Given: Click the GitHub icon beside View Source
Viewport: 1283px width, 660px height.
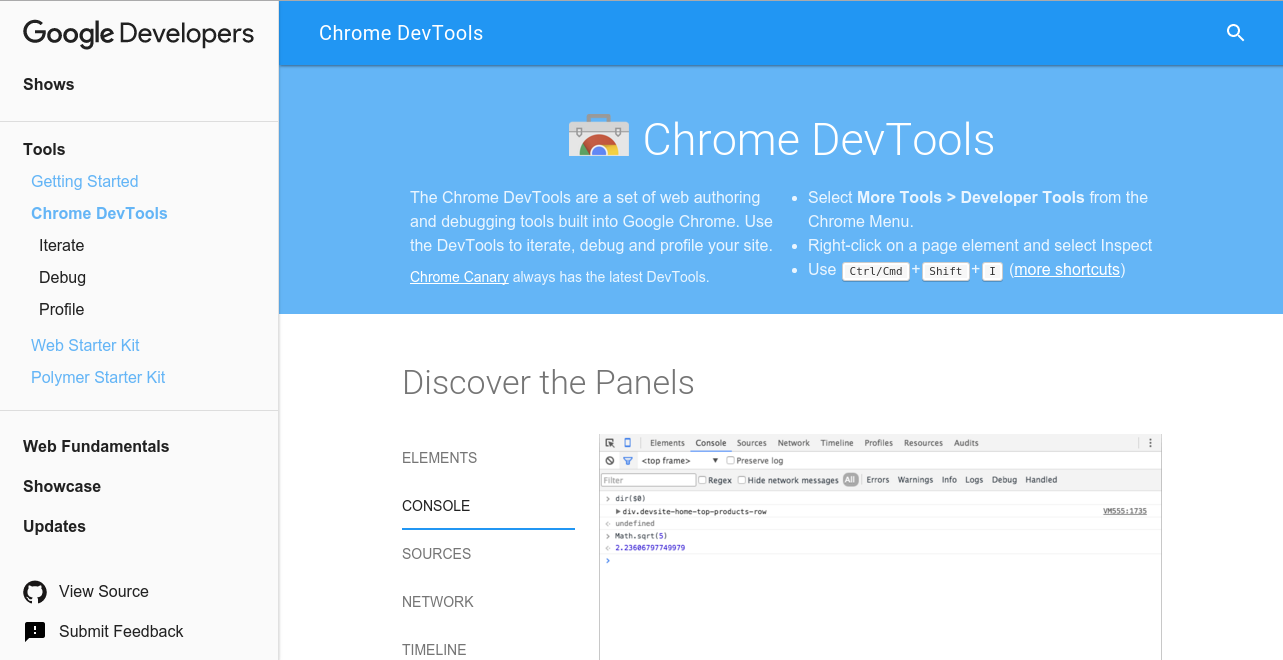Looking at the screenshot, I should coord(35,592).
